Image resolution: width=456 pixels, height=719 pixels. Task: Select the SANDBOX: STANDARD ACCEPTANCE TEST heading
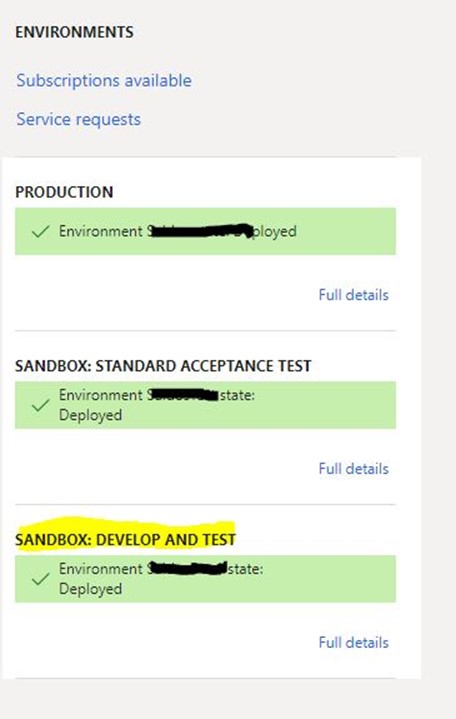coord(163,366)
